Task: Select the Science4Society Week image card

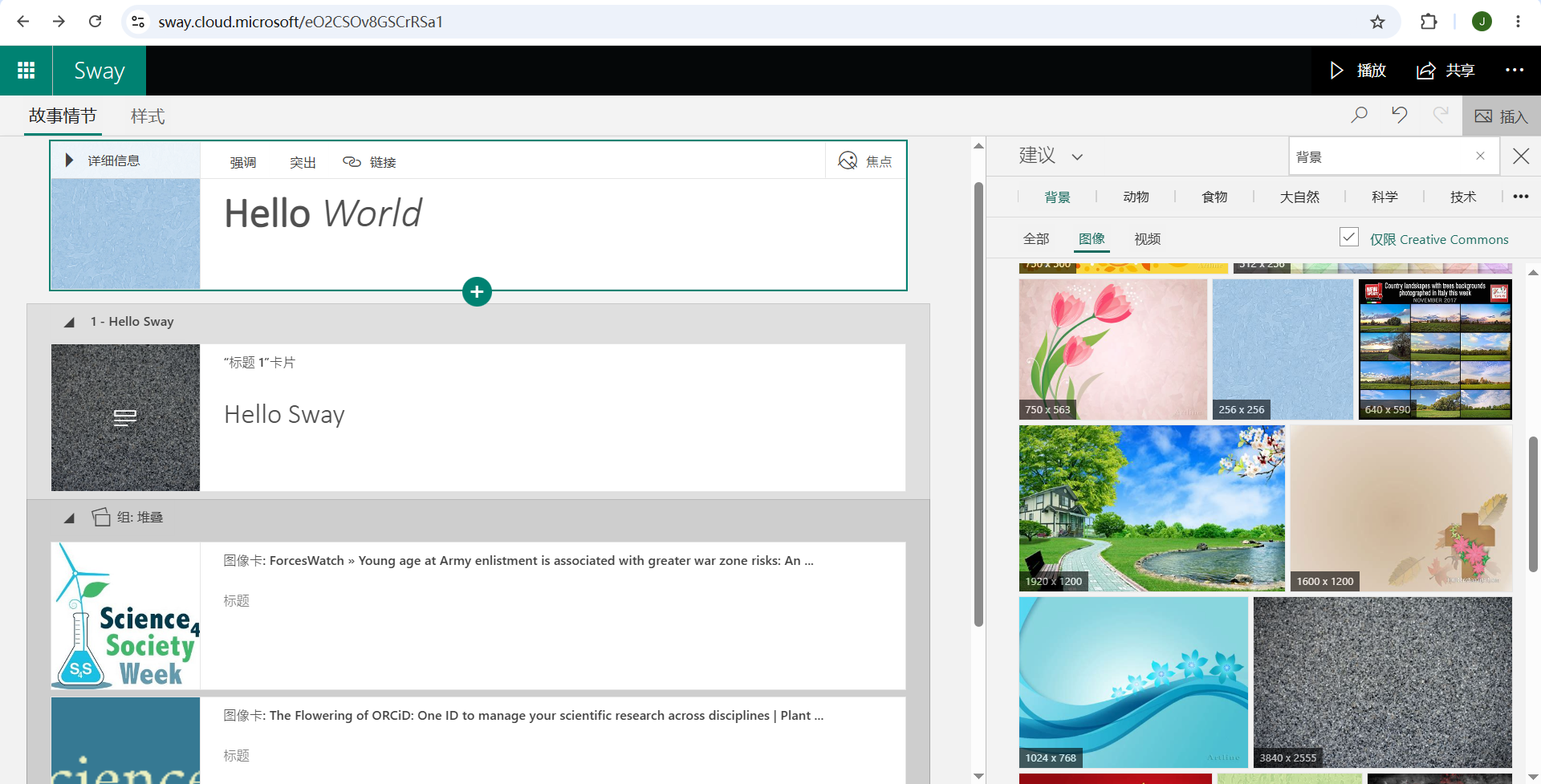Action: pyautogui.click(x=125, y=615)
